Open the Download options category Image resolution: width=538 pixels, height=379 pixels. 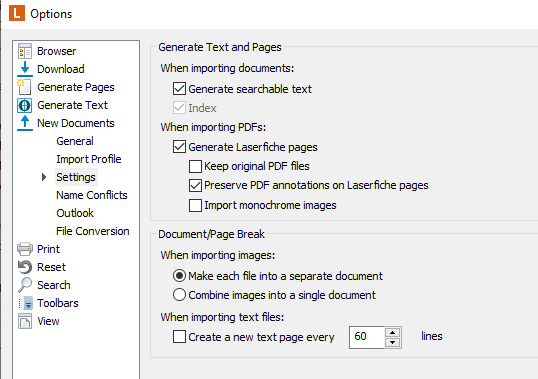[61, 69]
